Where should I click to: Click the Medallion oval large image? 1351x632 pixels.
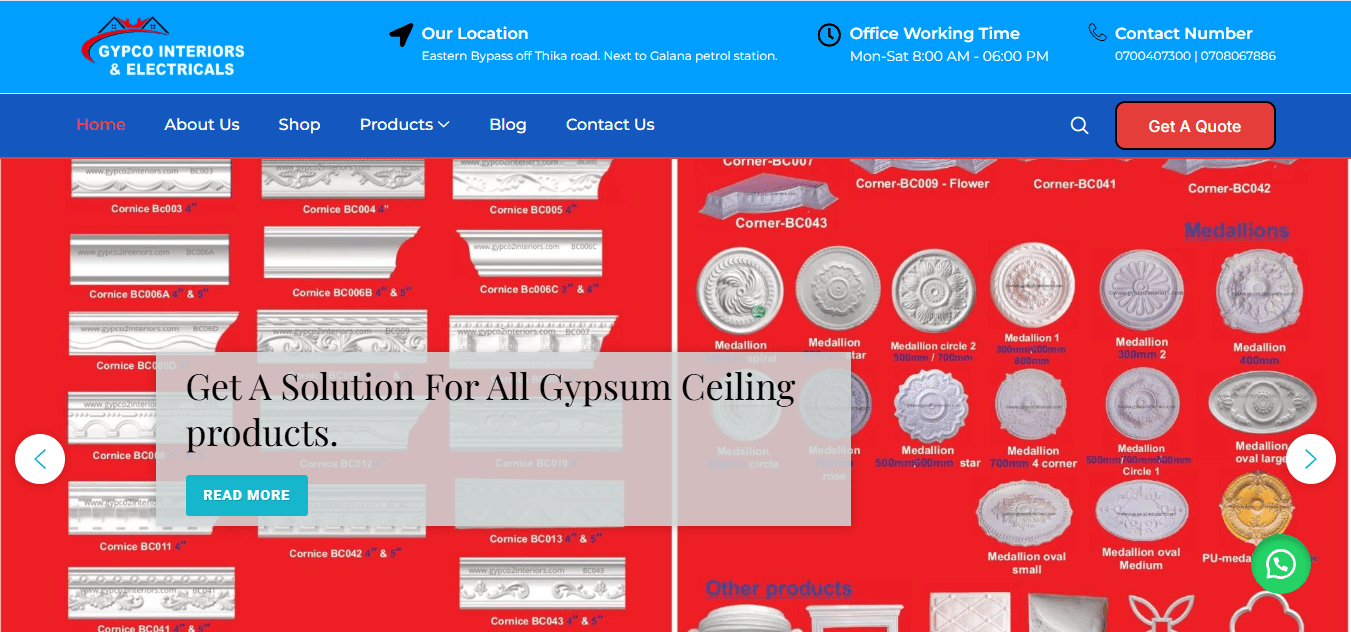click(1261, 404)
